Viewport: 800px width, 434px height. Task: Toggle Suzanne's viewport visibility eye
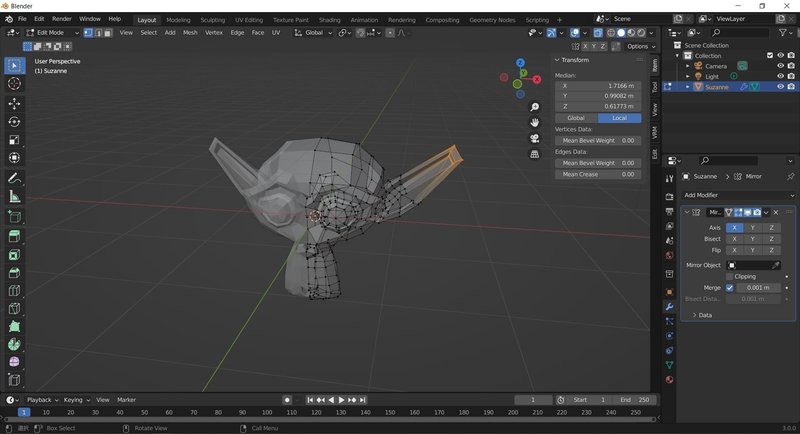(780, 87)
